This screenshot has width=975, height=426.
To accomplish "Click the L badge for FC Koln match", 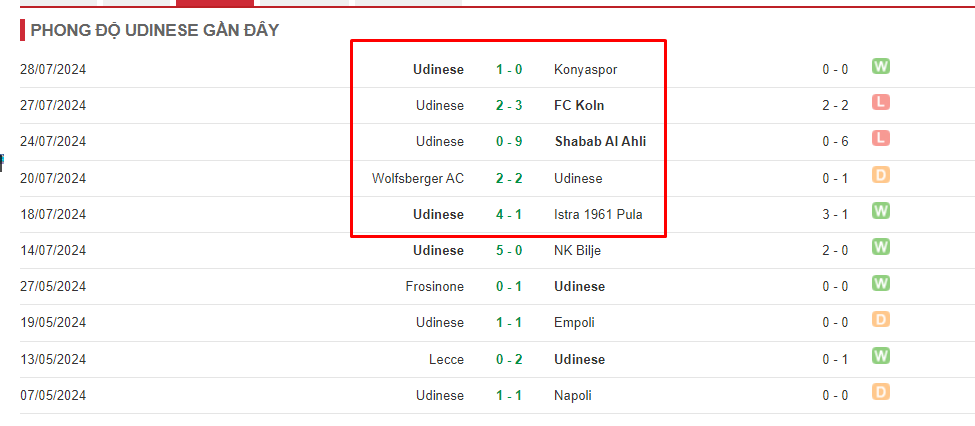I will click(x=880, y=102).
